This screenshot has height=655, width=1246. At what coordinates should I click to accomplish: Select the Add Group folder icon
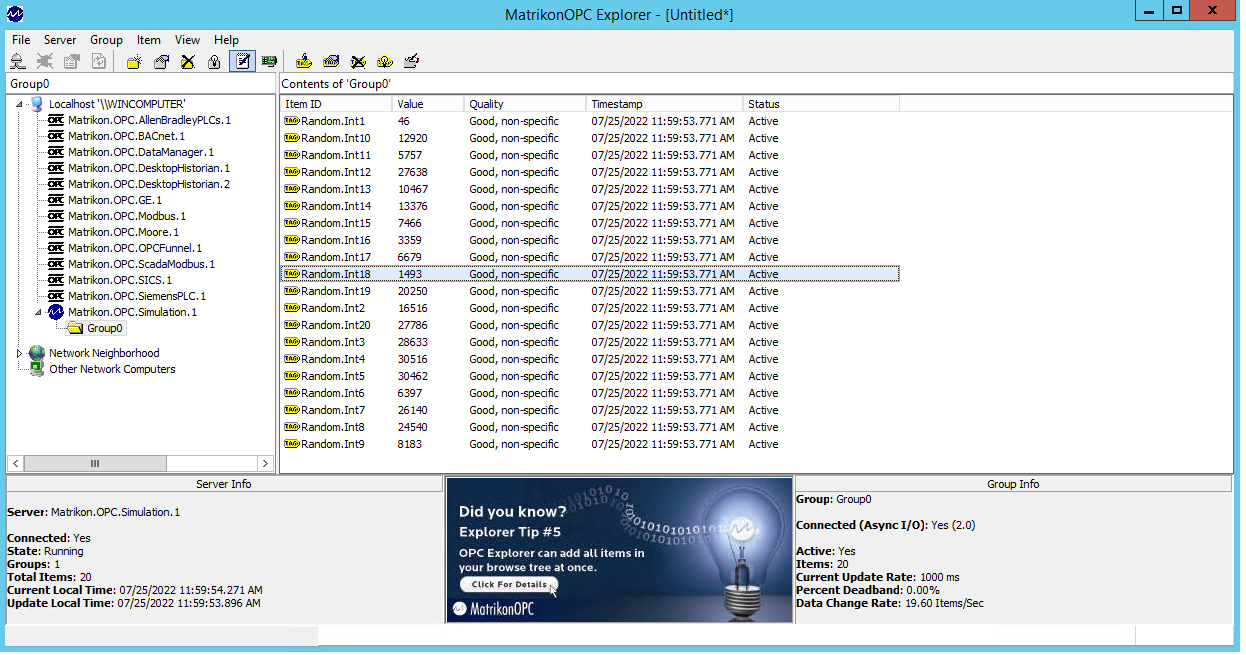coord(134,61)
